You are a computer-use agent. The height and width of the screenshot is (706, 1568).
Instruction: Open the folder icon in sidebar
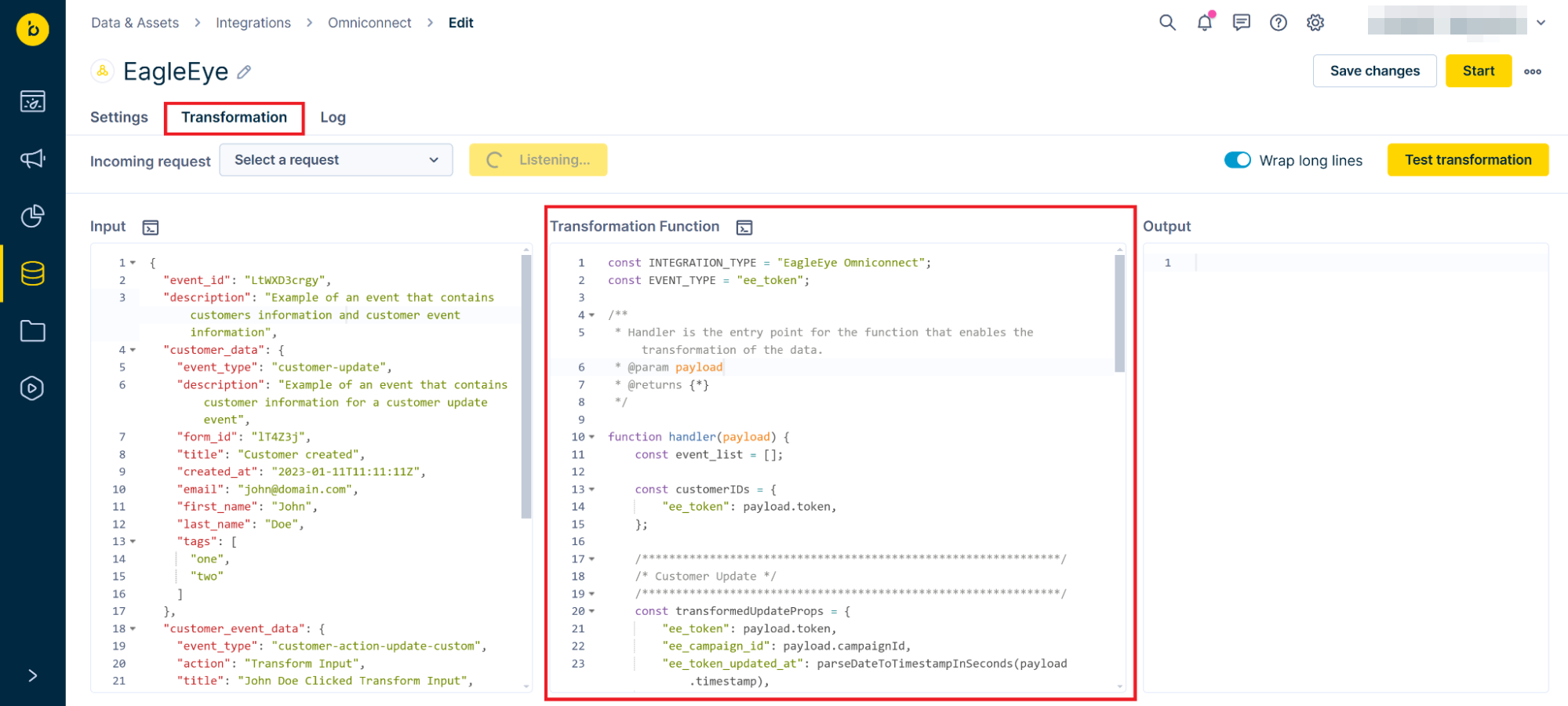[x=33, y=331]
